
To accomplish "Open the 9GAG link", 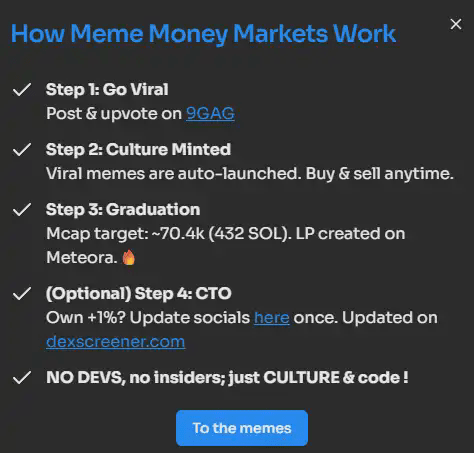I will [210, 114].
